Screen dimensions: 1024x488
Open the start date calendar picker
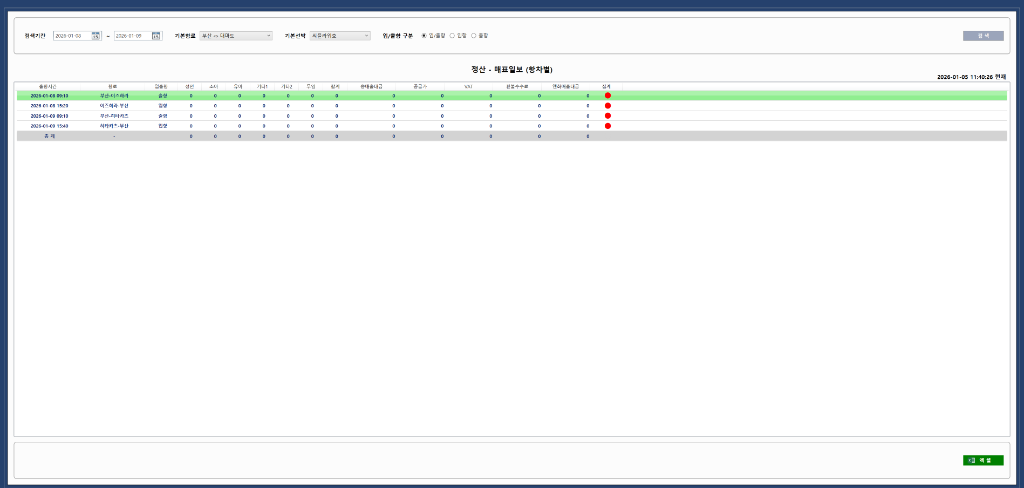click(96, 36)
